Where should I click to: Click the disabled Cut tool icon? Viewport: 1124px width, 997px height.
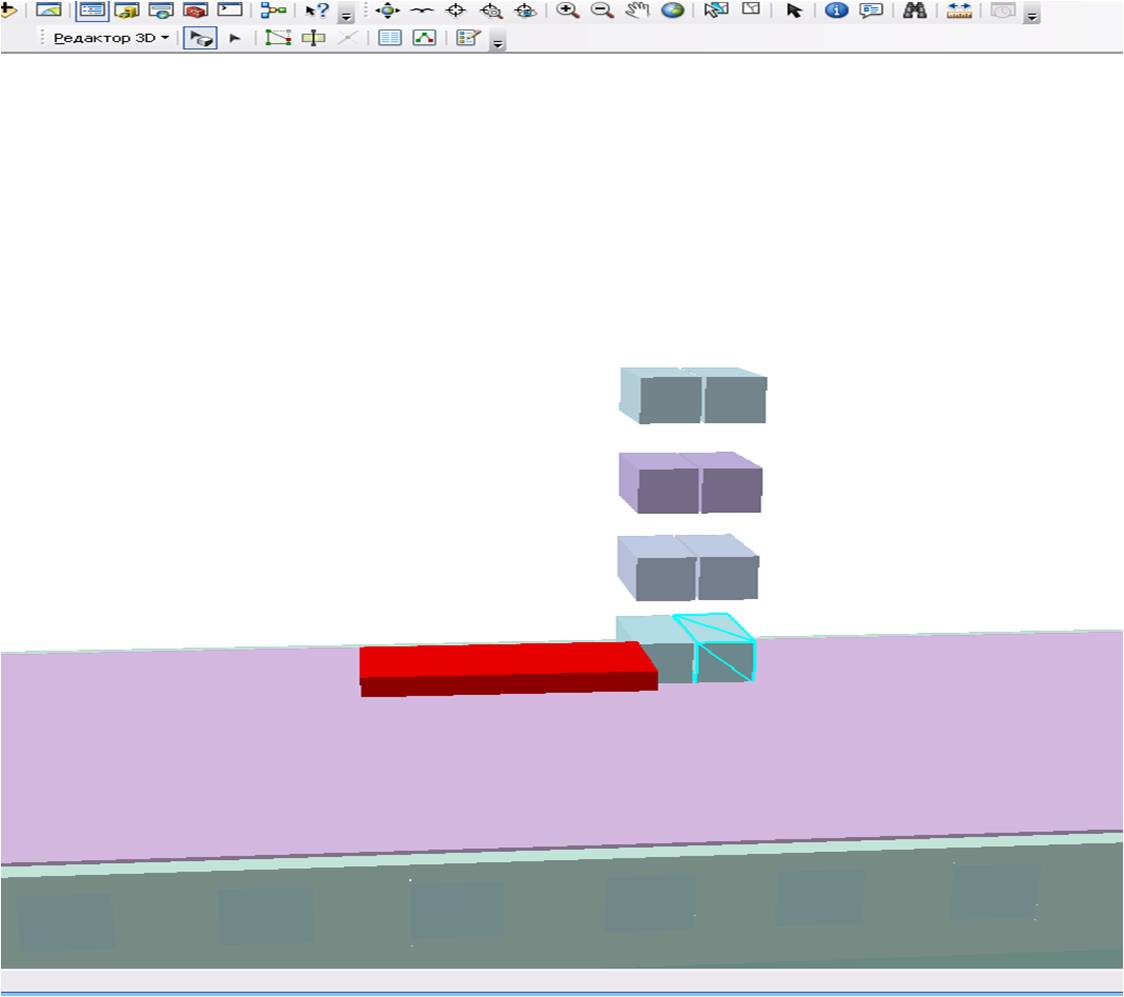(348, 38)
